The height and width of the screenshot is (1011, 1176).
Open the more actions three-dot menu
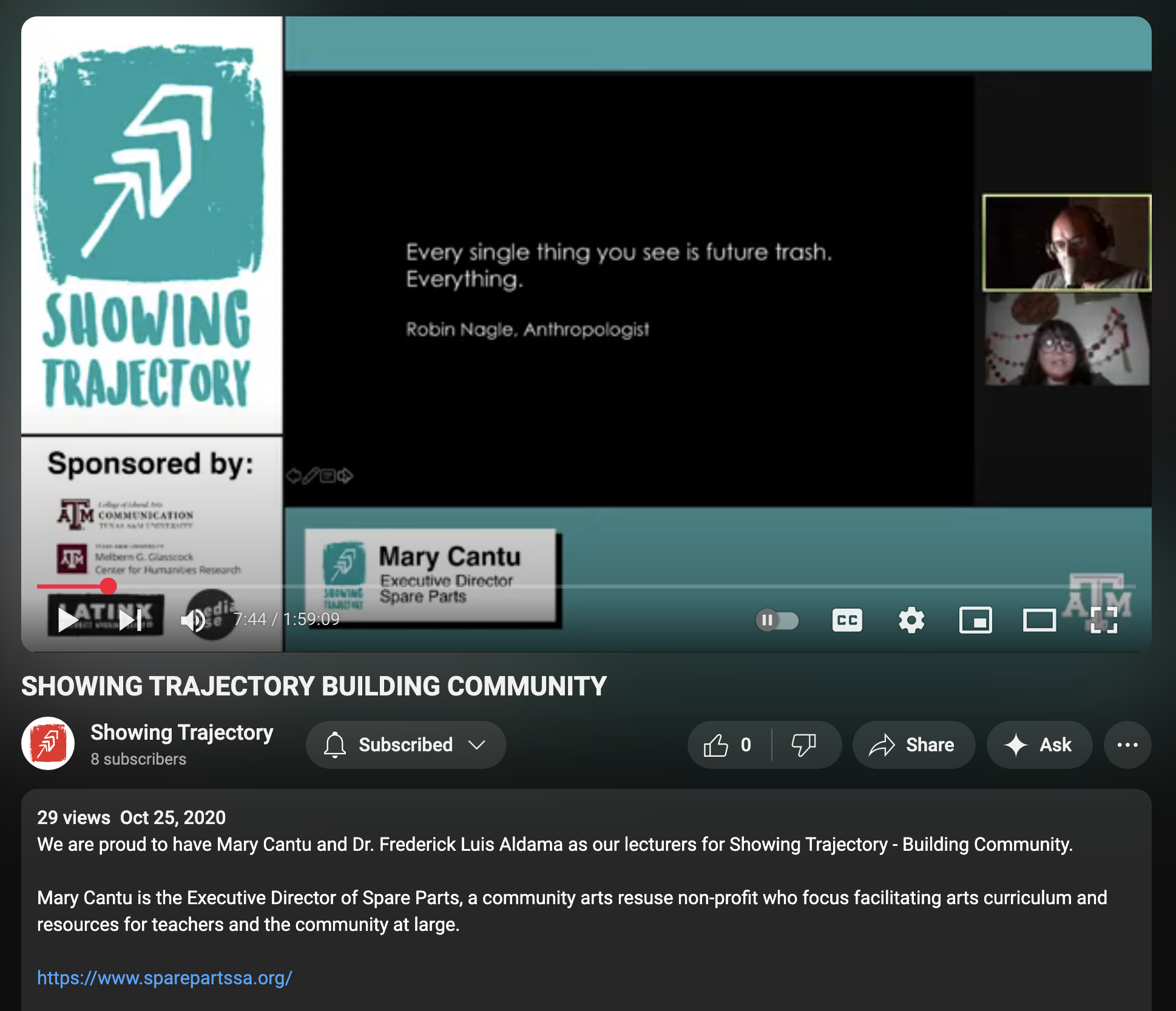click(x=1127, y=745)
